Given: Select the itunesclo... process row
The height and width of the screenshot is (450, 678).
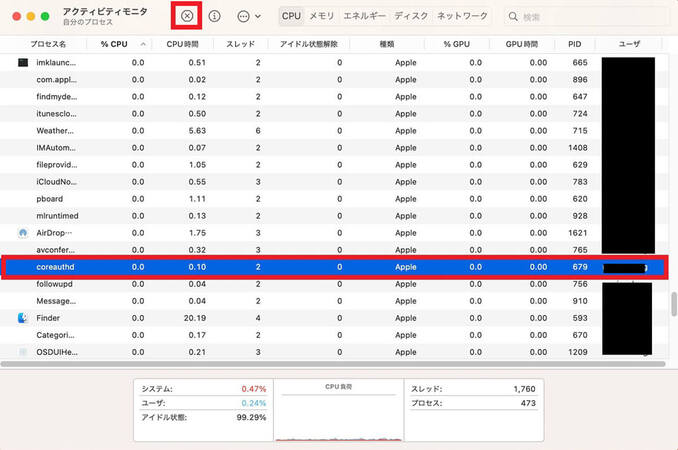Looking at the screenshot, I should coord(332,114).
